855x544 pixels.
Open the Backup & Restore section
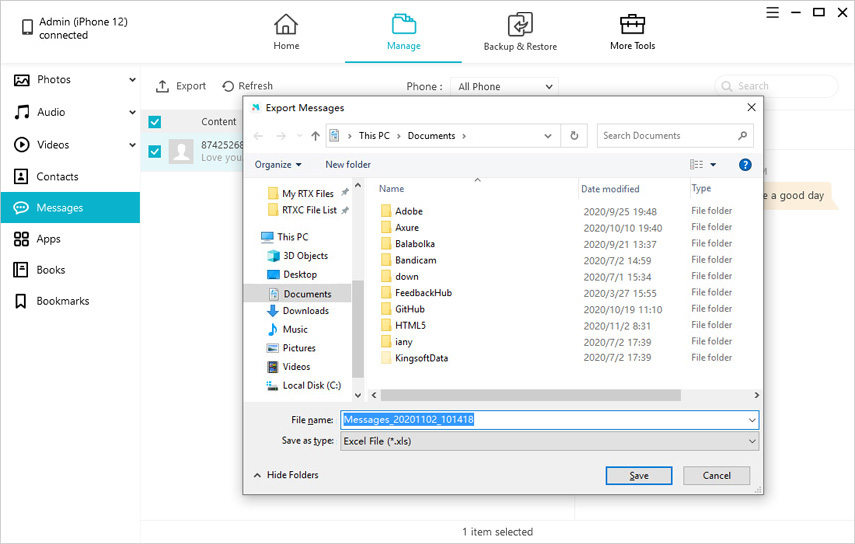coord(520,25)
